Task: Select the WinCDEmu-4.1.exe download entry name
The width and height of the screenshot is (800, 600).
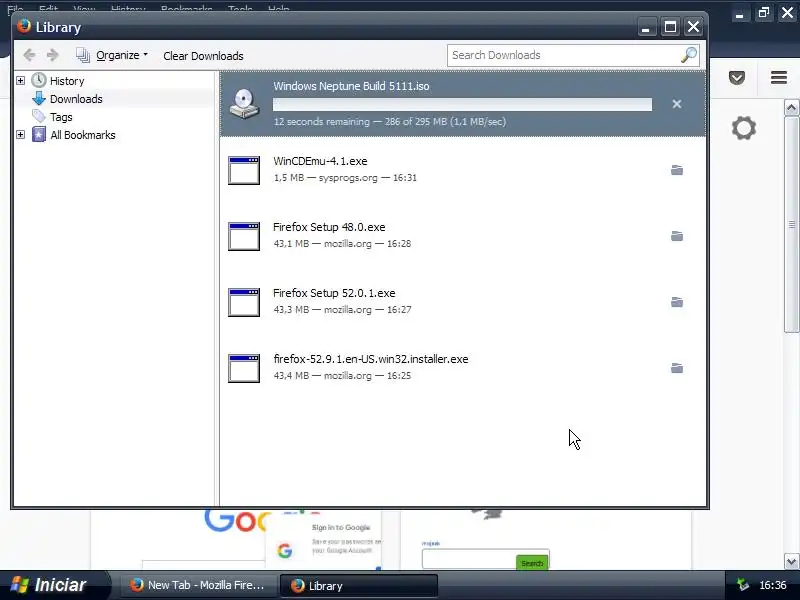Action: (320, 161)
